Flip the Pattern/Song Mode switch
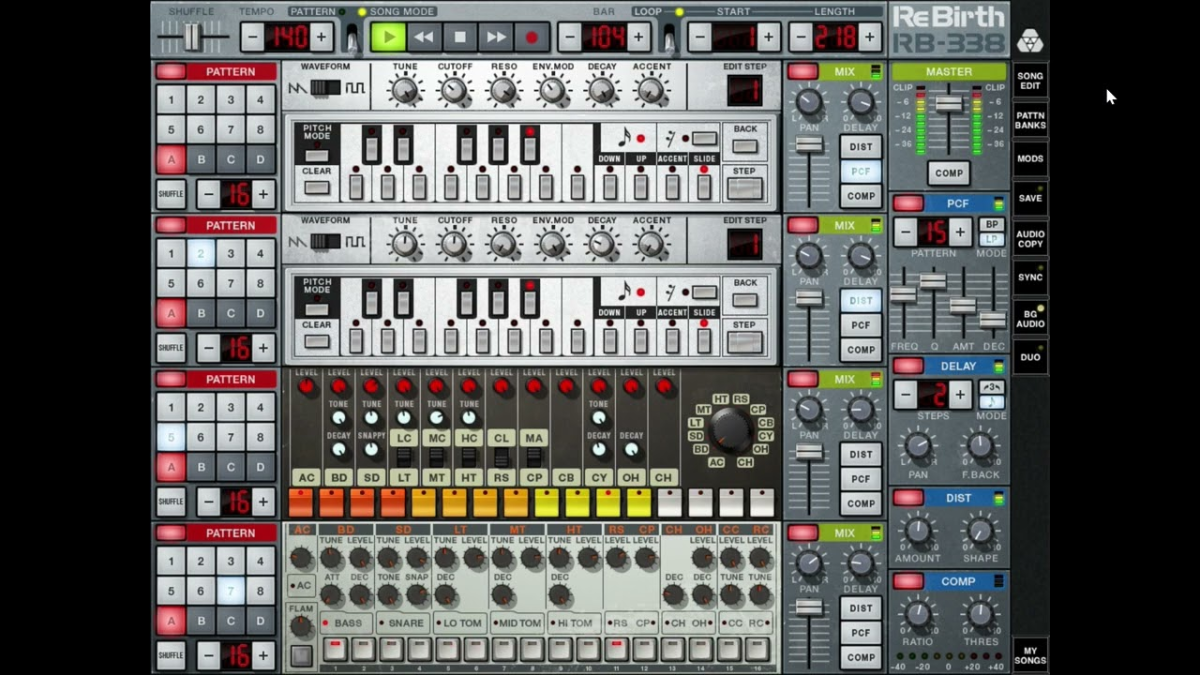The image size is (1200, 675). [352, 39]
